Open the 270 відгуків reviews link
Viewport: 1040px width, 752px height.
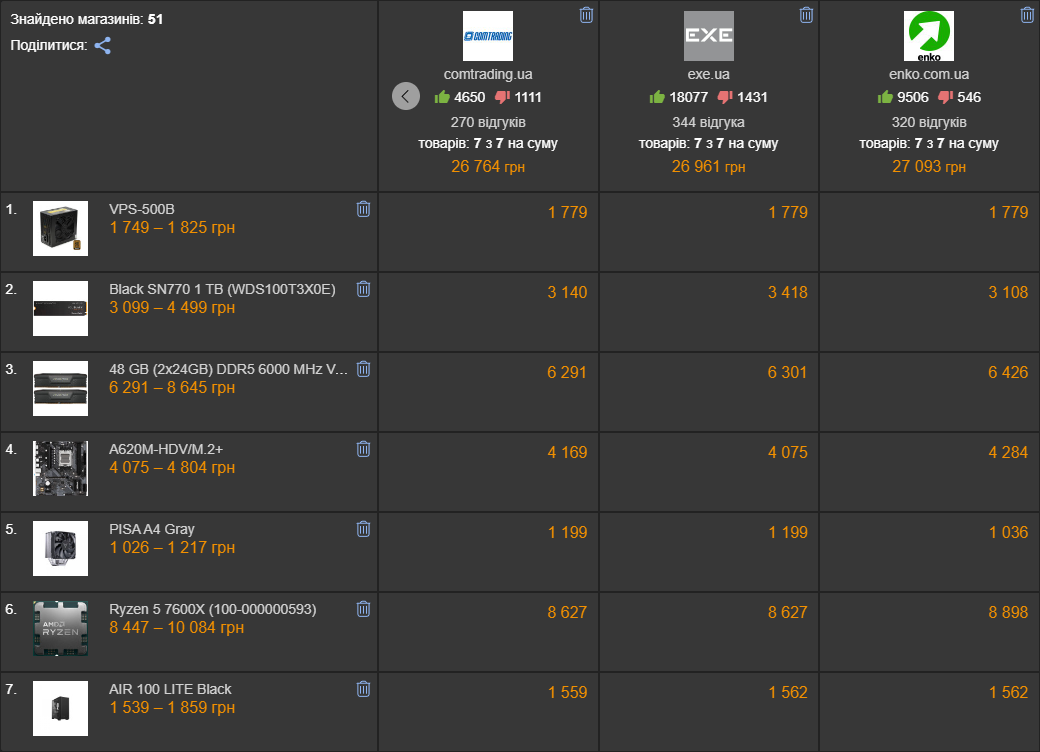[x=488, y=122]
